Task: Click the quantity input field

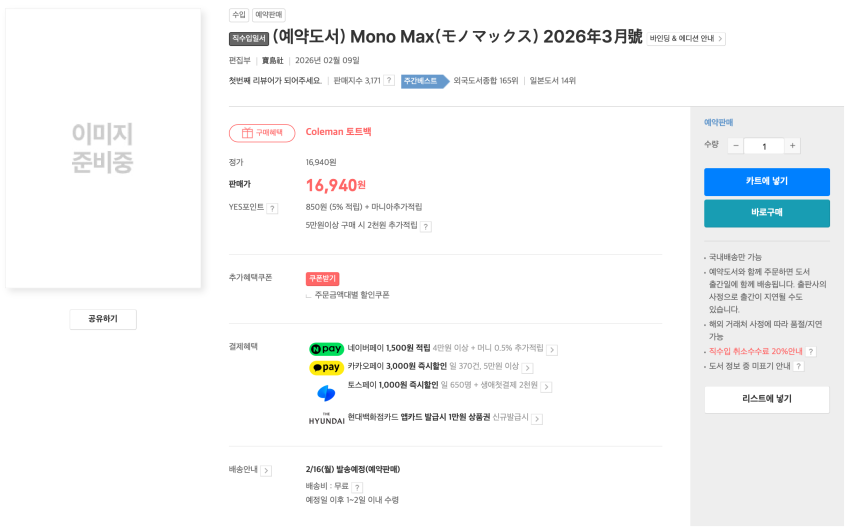Action: pos(764,146)
